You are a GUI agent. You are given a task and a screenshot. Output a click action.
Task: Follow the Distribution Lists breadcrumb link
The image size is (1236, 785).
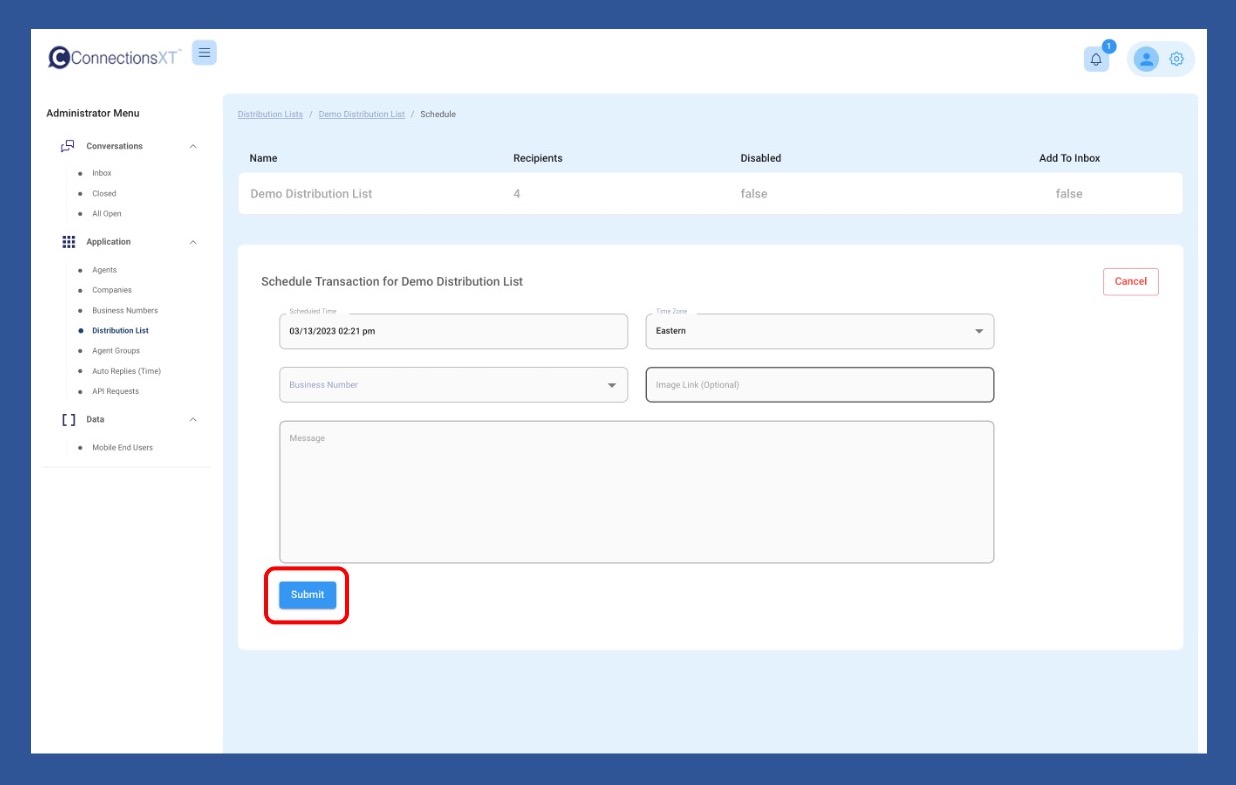(x=270, y=115)
